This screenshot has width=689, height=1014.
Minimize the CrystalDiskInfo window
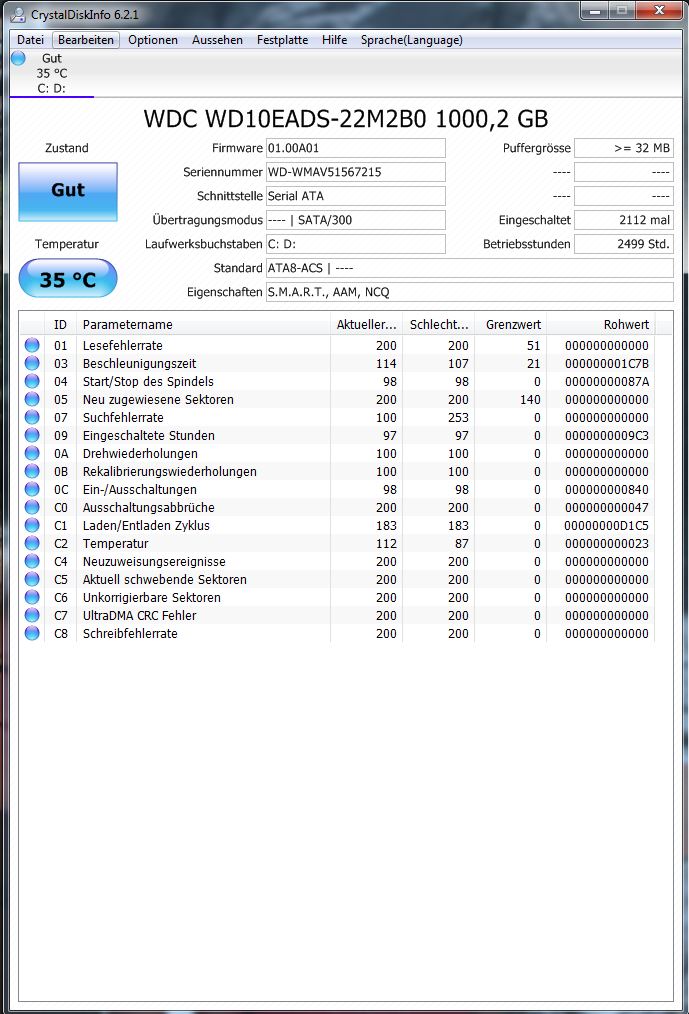click(595, 10)
